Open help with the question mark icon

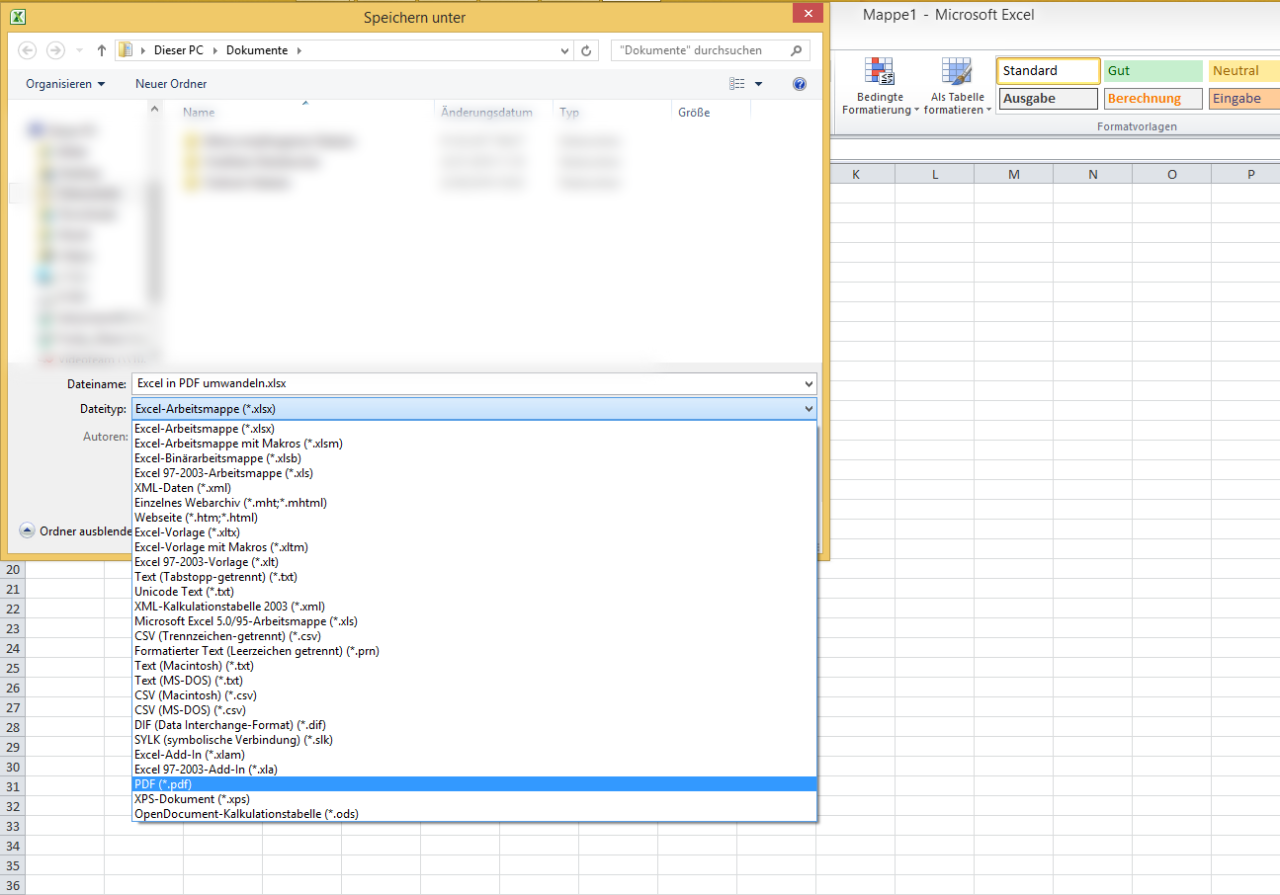click(799, 84)
